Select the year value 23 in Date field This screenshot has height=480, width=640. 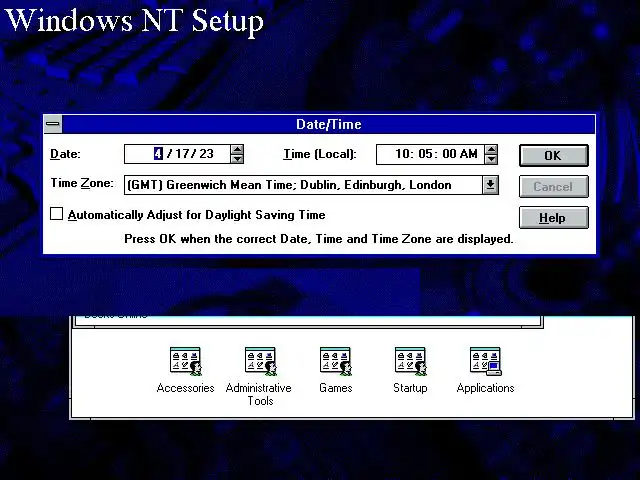pos(207,154)
